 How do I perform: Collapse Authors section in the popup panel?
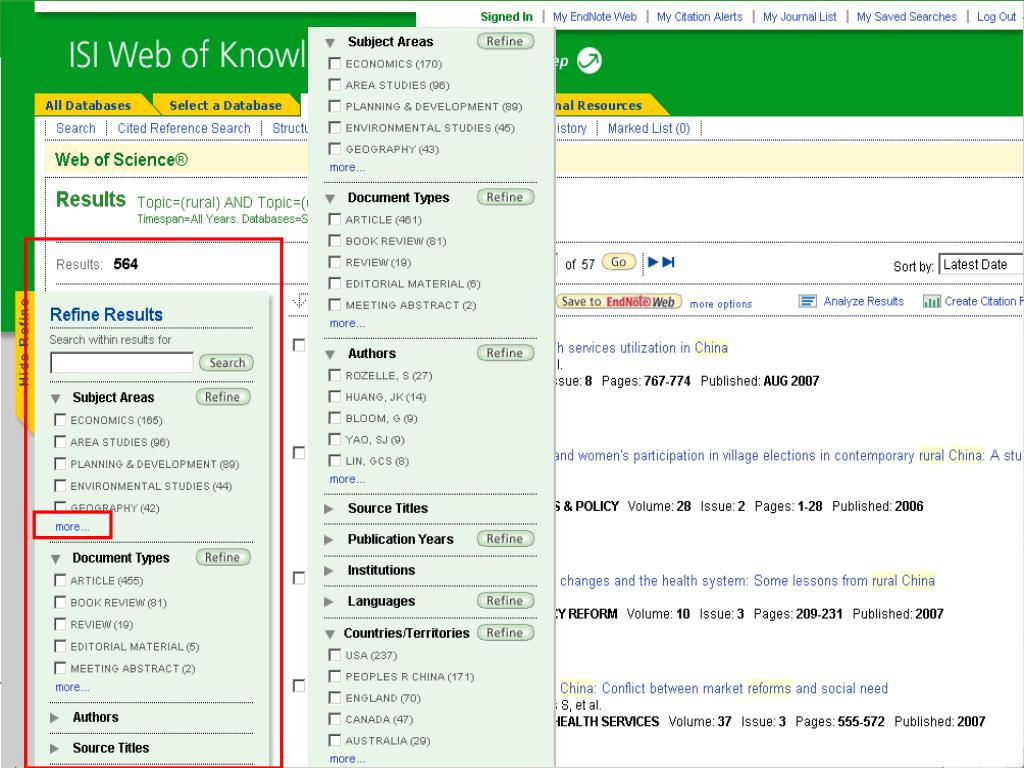[330, 355]
